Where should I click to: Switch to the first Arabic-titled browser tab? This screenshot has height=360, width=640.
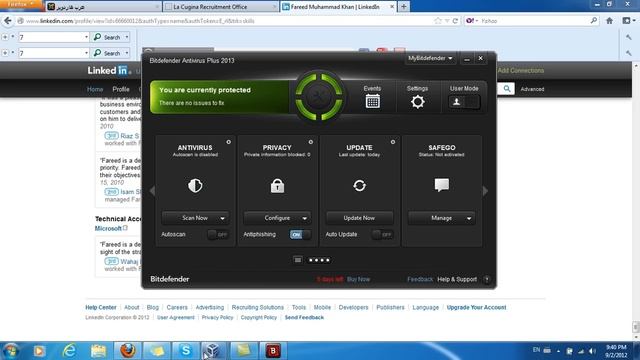click(x=103, y=7)
